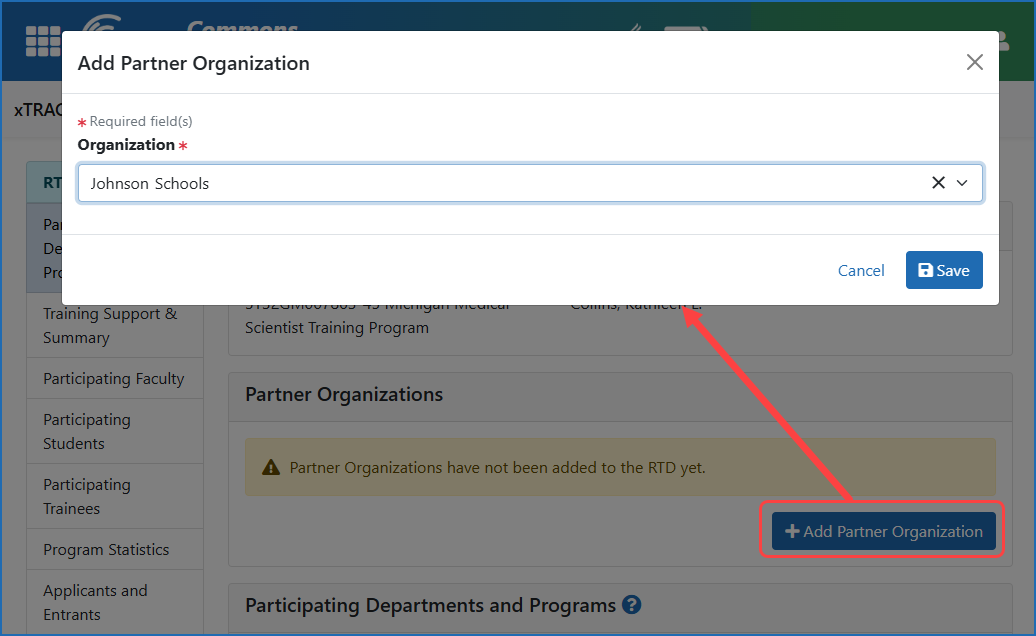Image resolution: width=1036 pixels, height=636 pixels.
Task: Go to Applicants and Entrants
Action: tap(115, 602)
